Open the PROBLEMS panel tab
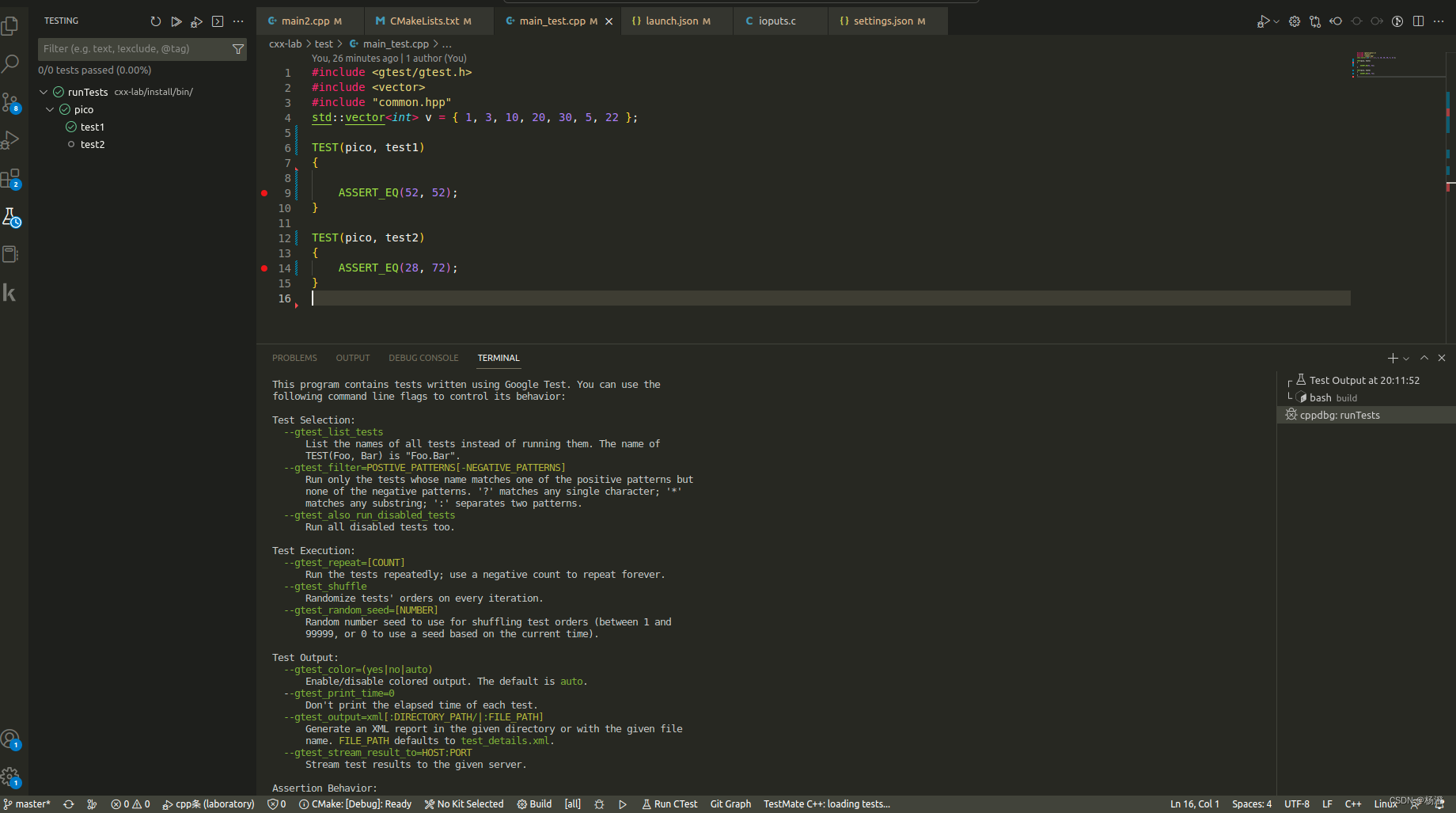This screenshot has width=1456, height=813. [294, 358]
